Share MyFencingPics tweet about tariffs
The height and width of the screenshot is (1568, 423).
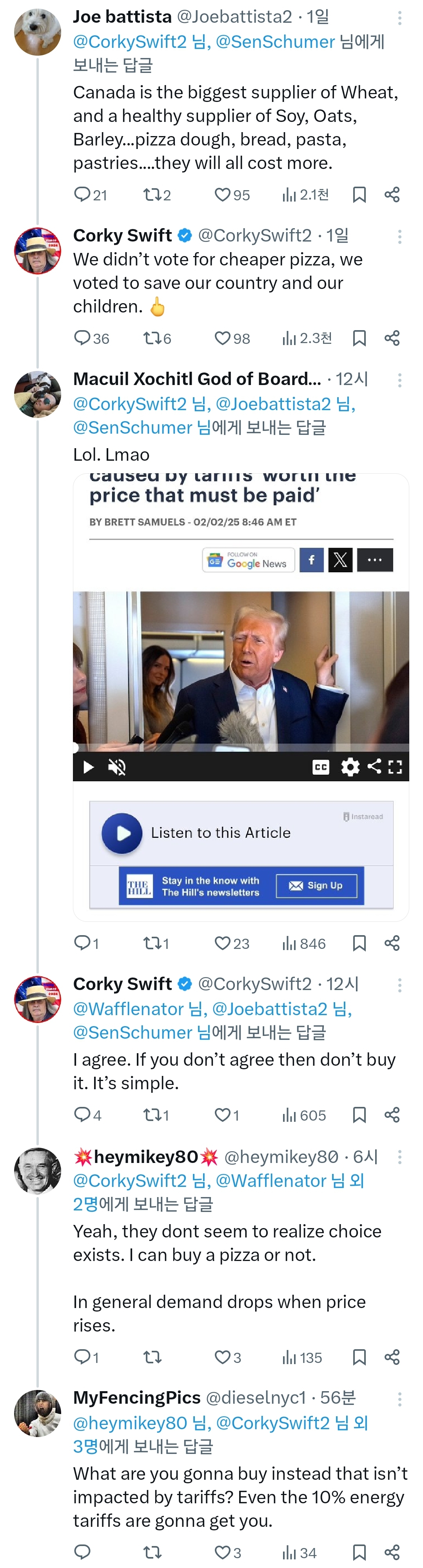point(392,1552)
